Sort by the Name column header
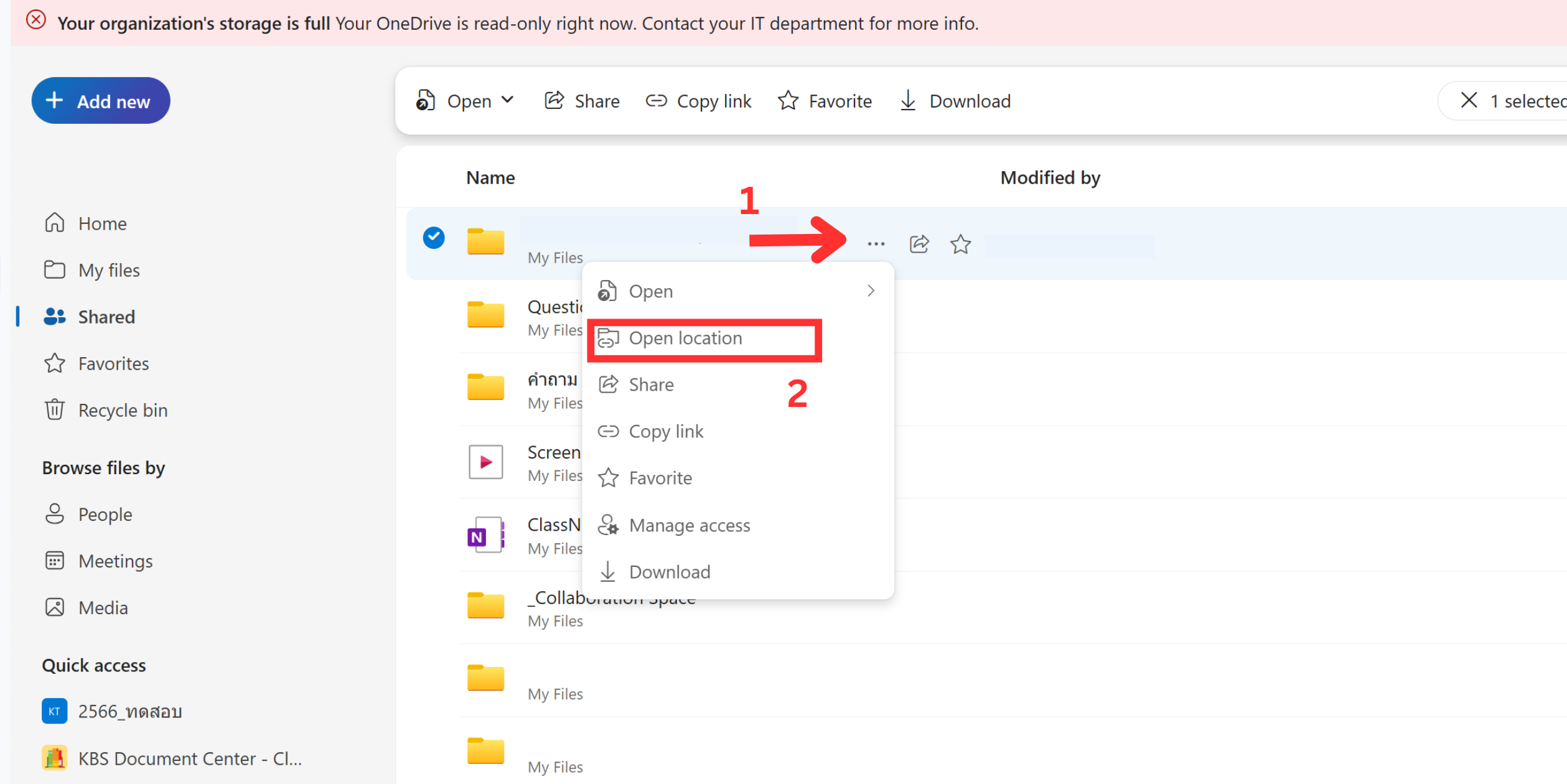This screenshot has width=1567, height=784. point(490,178)
